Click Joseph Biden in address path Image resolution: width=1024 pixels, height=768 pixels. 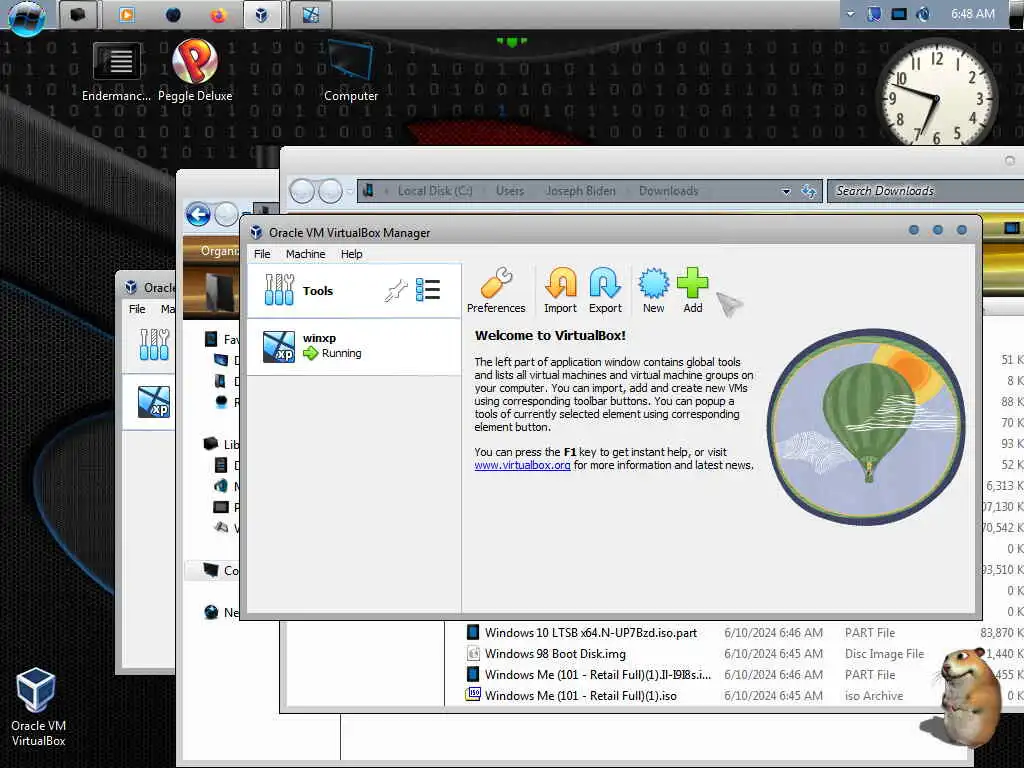581,191
